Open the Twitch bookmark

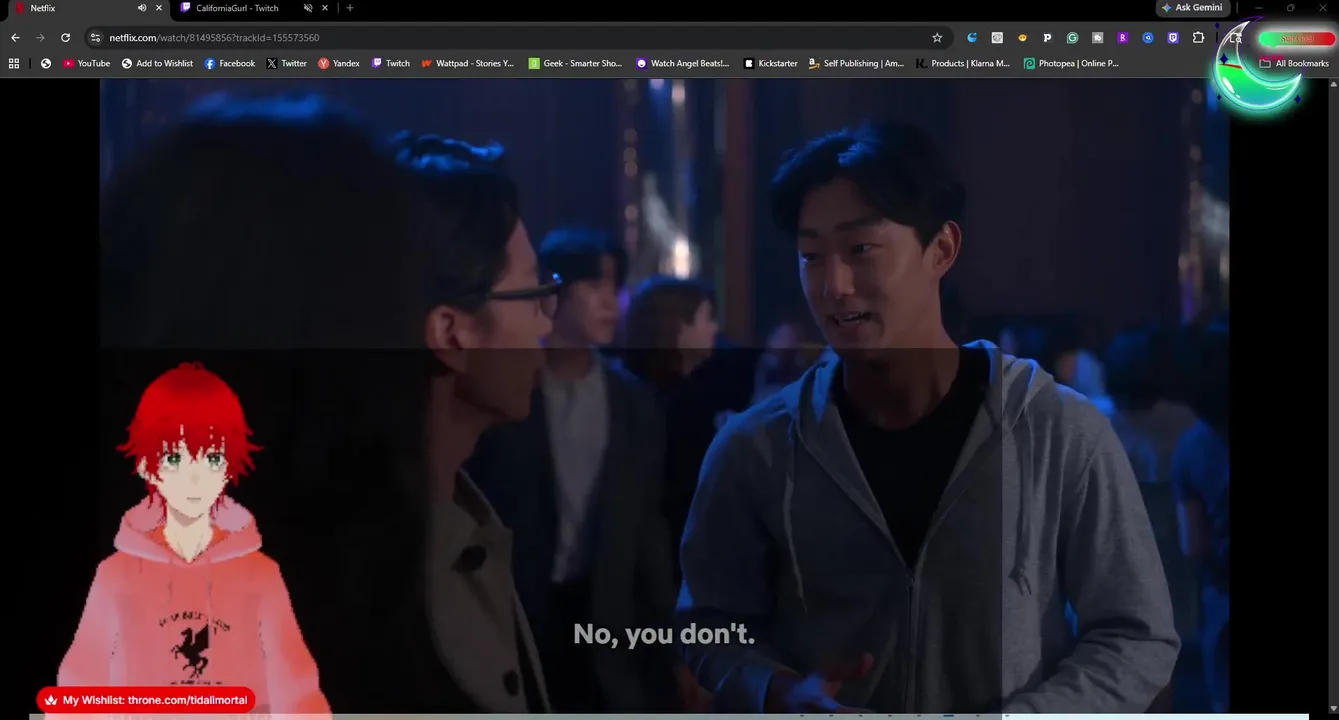point(391,63)
